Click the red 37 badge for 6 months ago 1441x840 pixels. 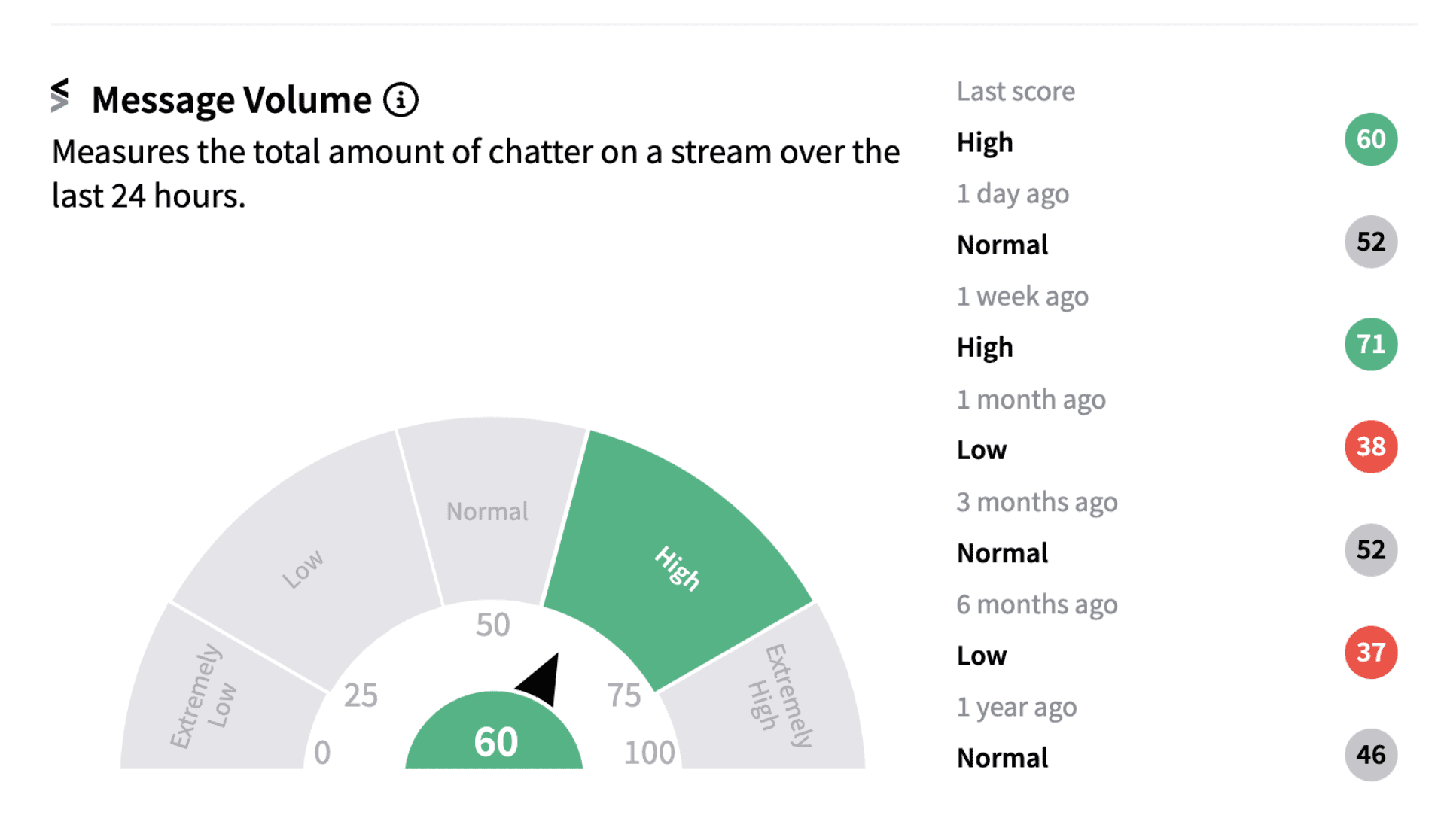[1370, 653]
